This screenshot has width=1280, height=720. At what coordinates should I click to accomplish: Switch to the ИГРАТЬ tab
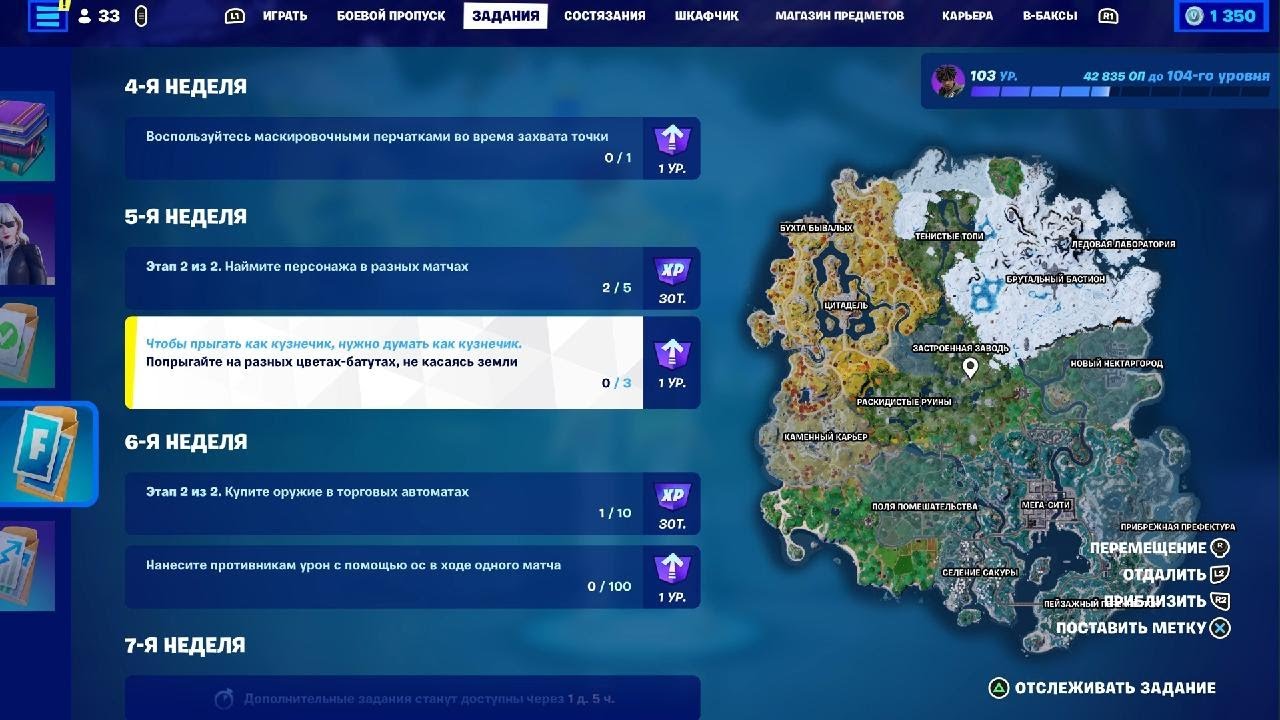tap(285, 16)
